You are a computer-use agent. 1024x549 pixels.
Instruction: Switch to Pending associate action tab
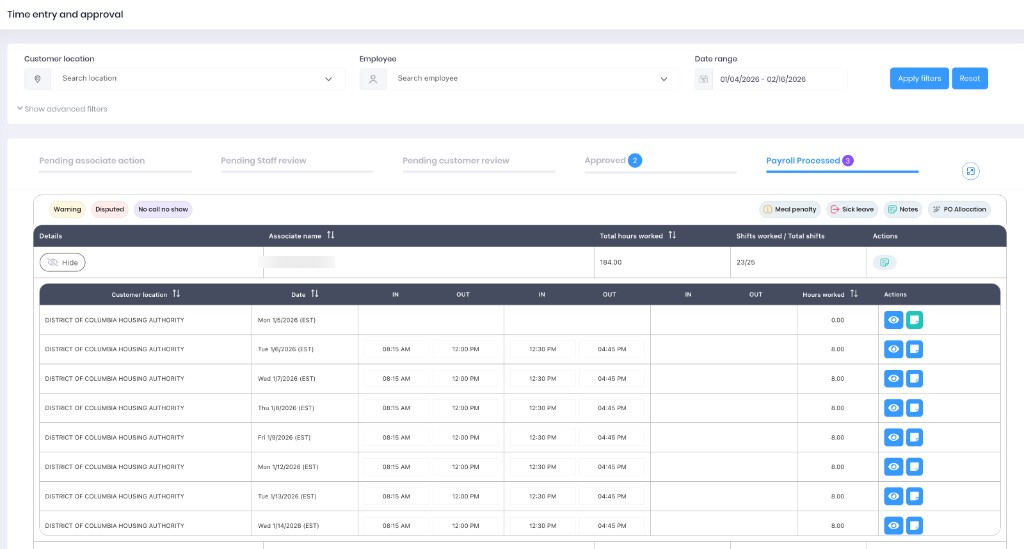(x=92, y=161)
